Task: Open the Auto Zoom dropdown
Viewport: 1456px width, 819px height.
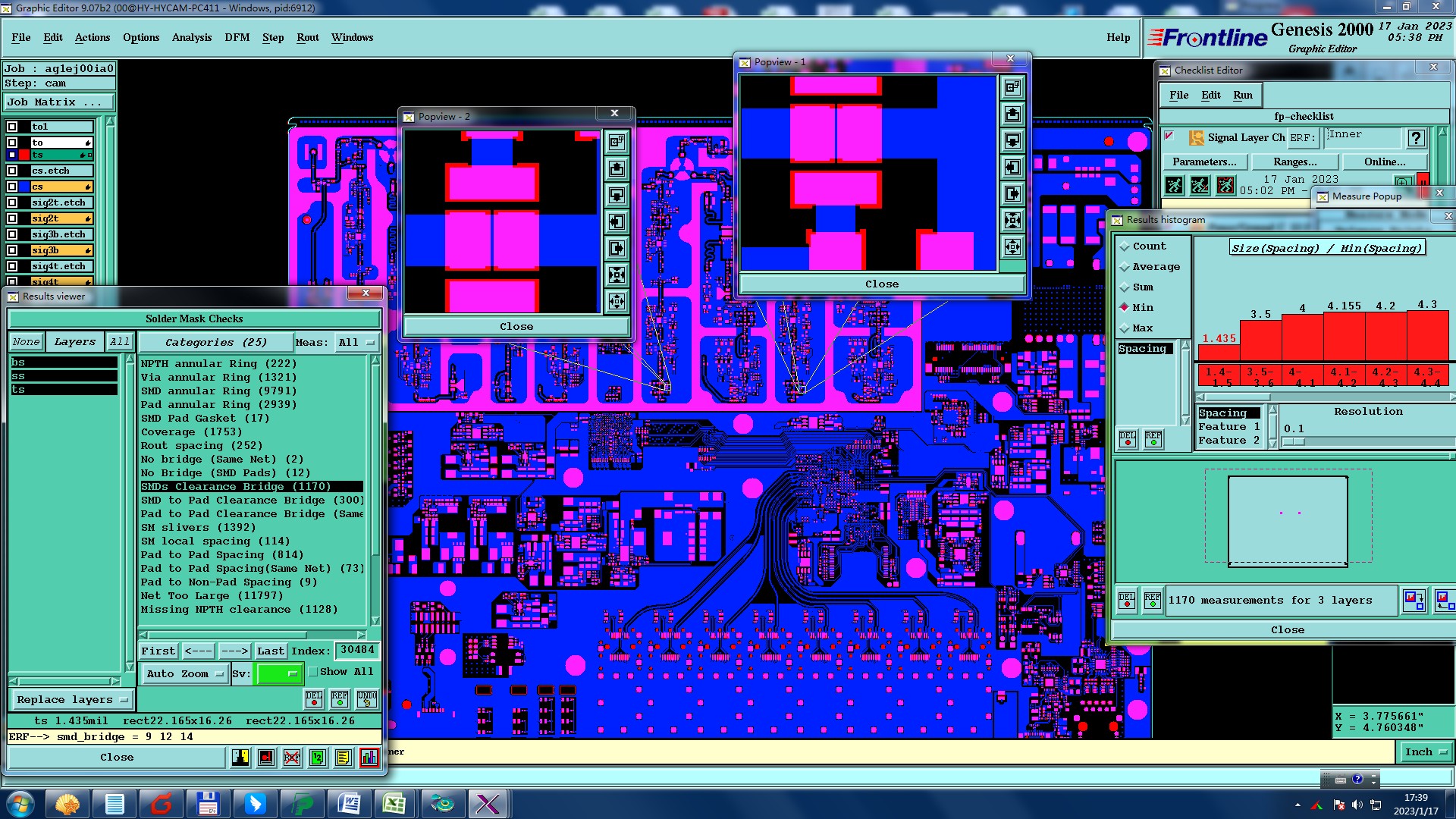Action: [x=185, y=673]
